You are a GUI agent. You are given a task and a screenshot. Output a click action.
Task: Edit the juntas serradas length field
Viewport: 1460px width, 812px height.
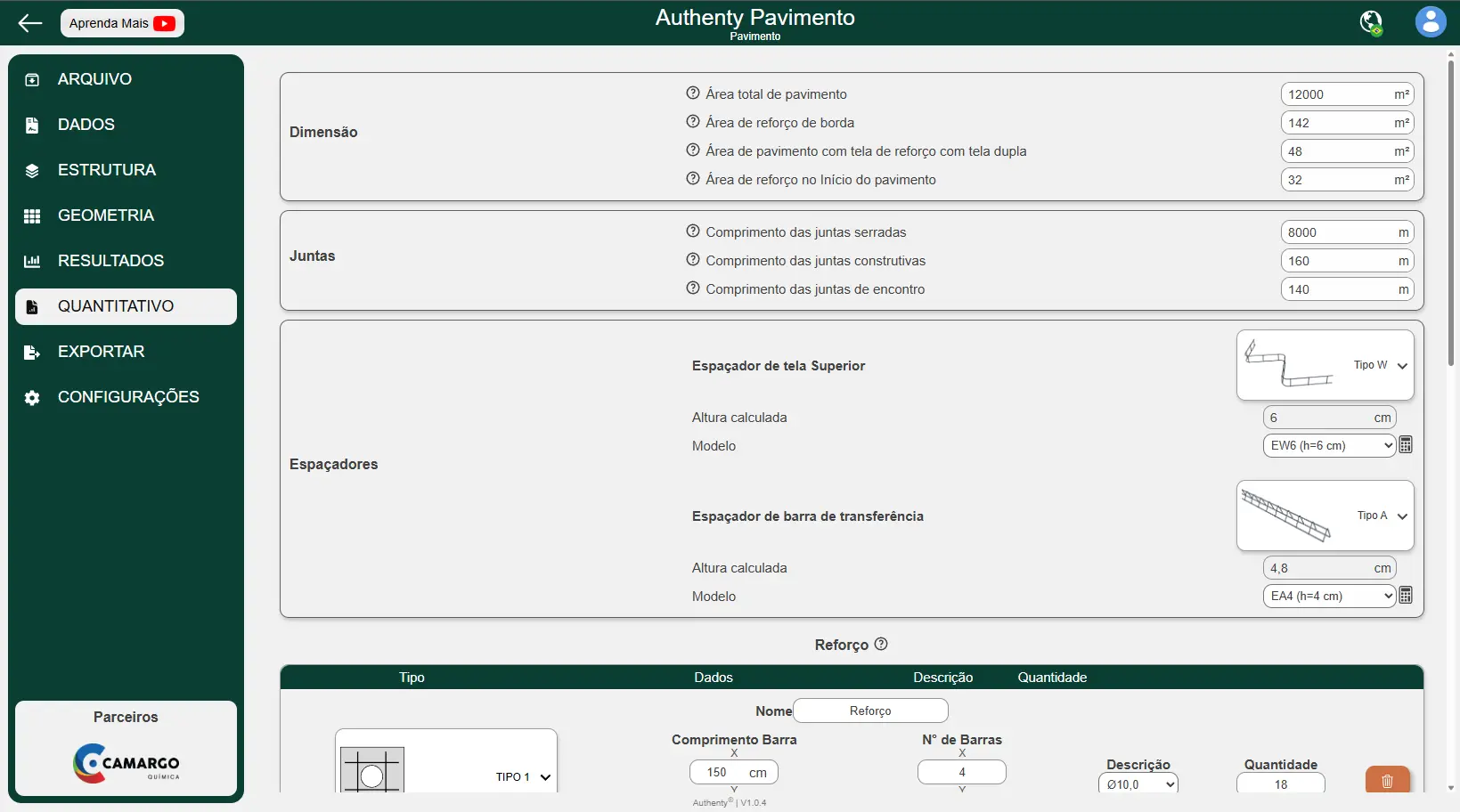1347,232
